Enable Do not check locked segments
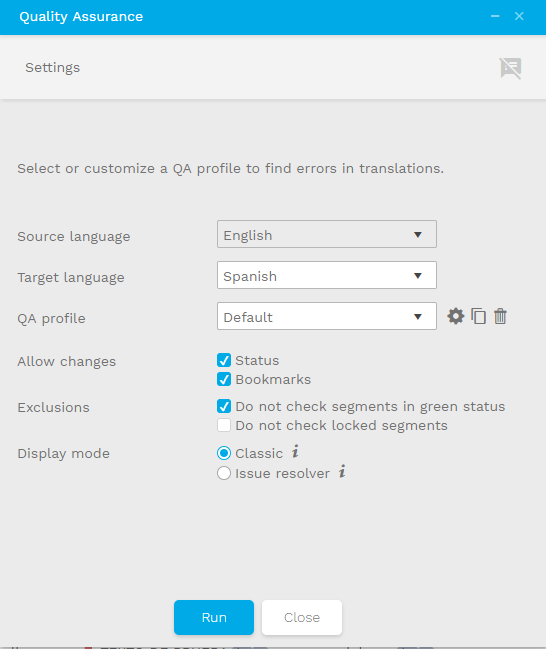 (x=224, y=425)
